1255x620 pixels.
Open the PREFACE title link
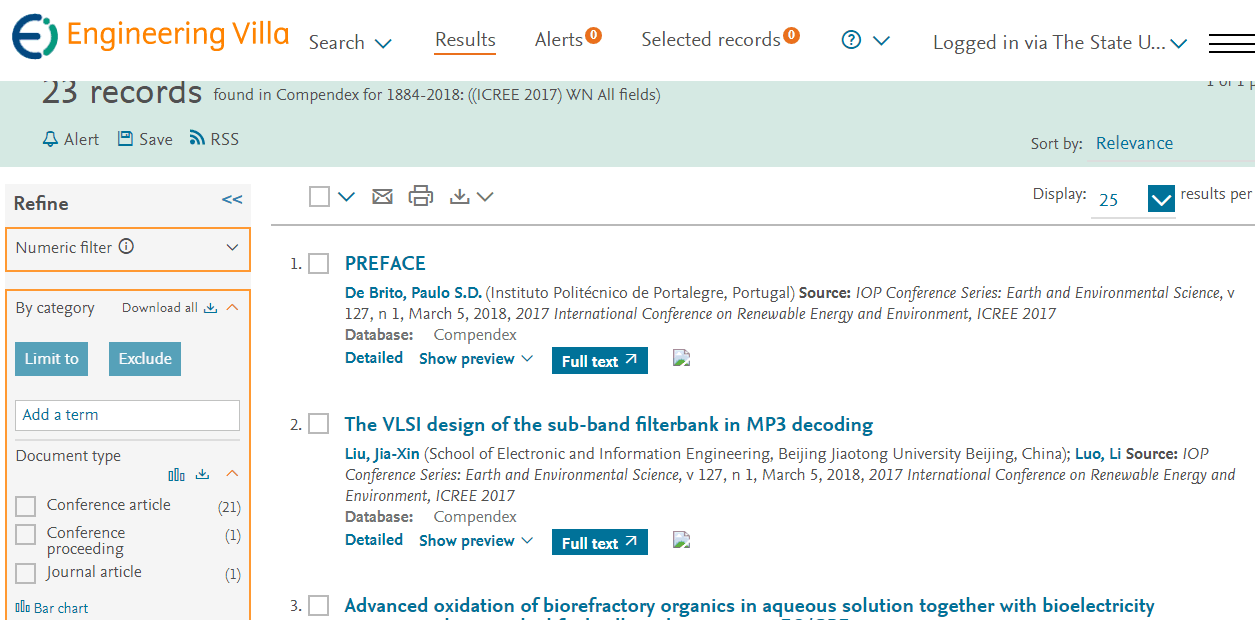[x=385, y=263]
